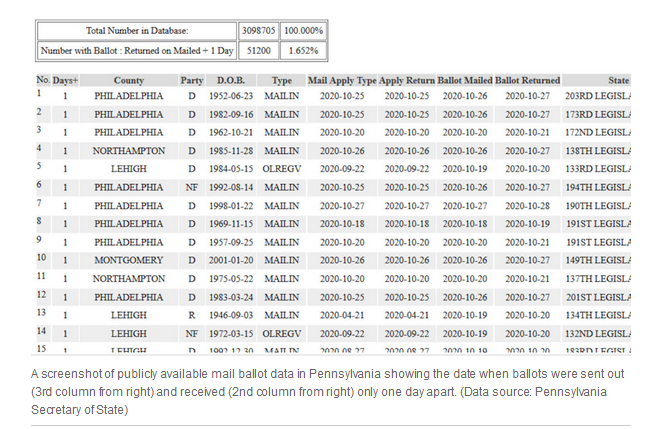Click Ballot Returned 2020-10-28 cell
This screenshot has height=429, width=661.
[527, 206]
